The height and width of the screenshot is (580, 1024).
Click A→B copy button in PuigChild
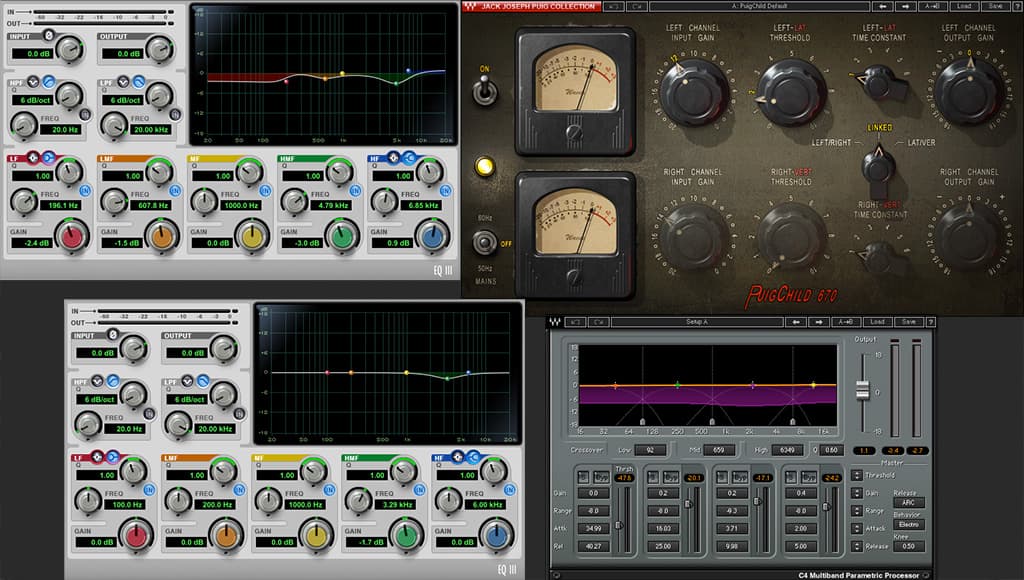pyautogui.click(x=931, y=6)
